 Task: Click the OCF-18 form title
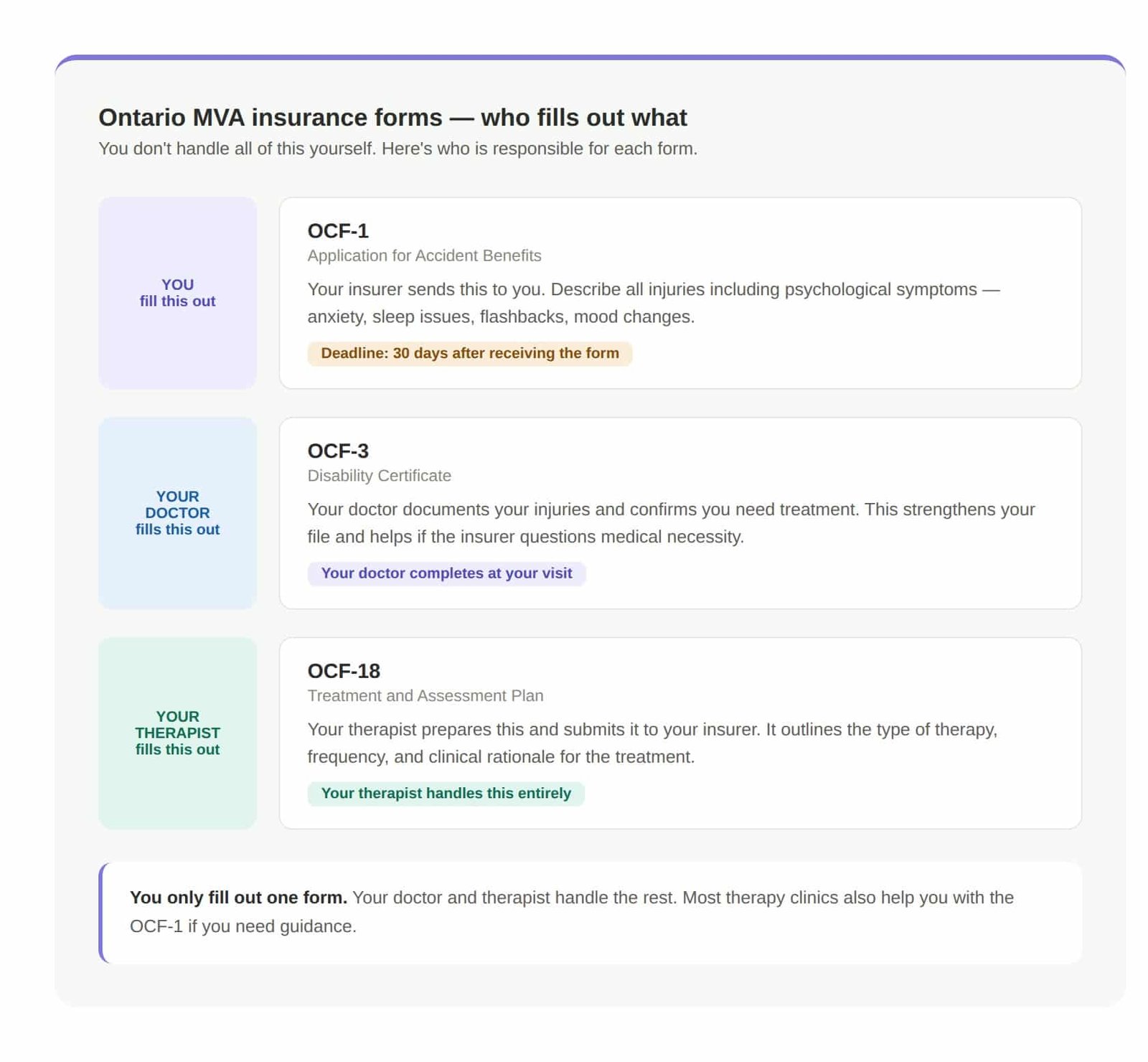pos(344,671)
